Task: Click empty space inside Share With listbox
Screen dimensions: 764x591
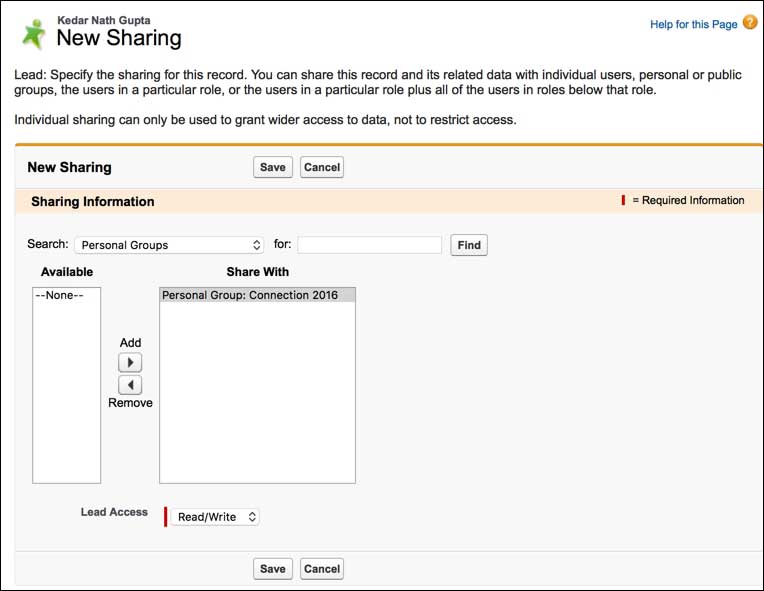Action: coord(257,400)
